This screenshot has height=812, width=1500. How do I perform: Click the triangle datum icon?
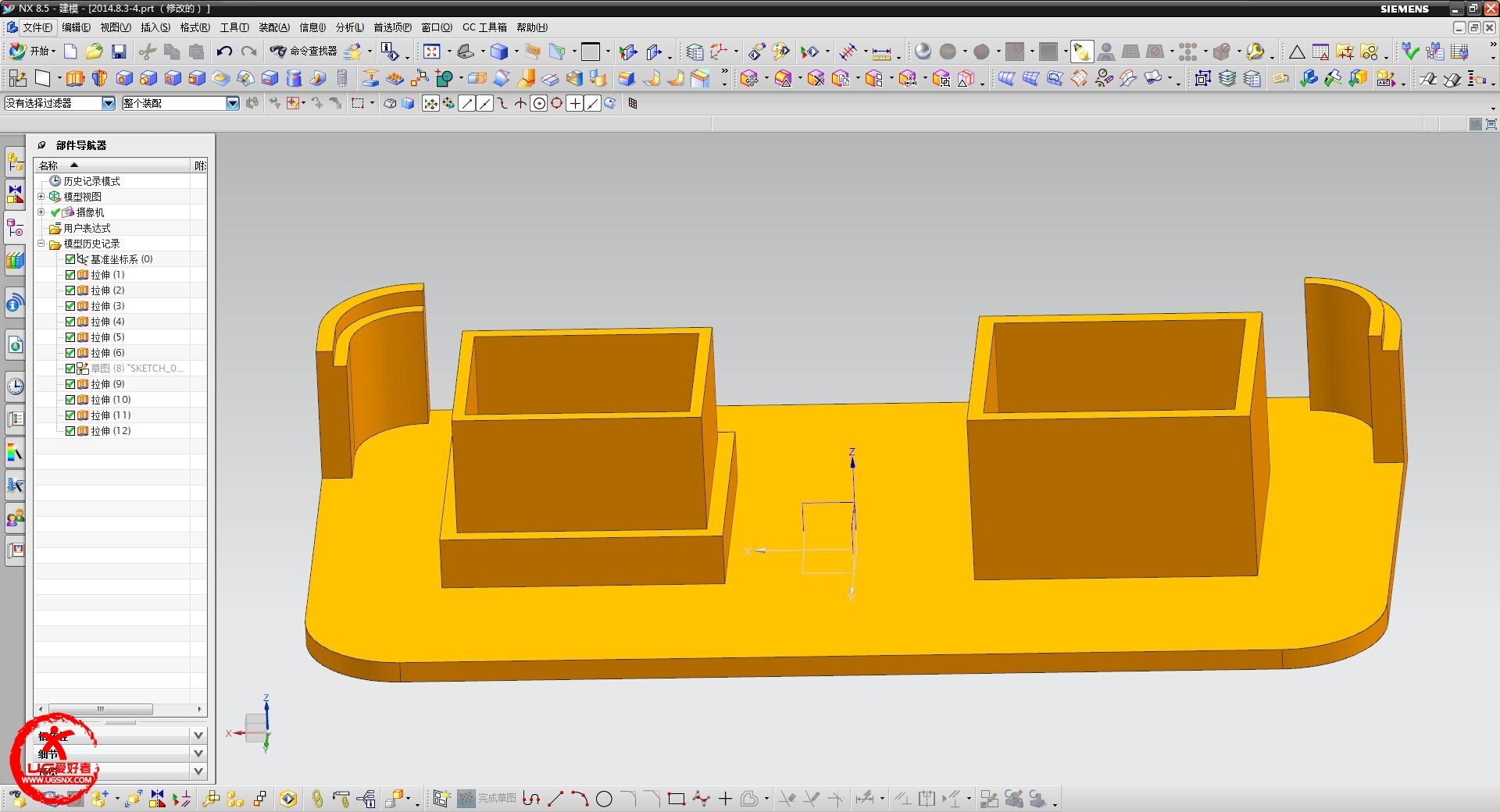tap(1297, 52)
